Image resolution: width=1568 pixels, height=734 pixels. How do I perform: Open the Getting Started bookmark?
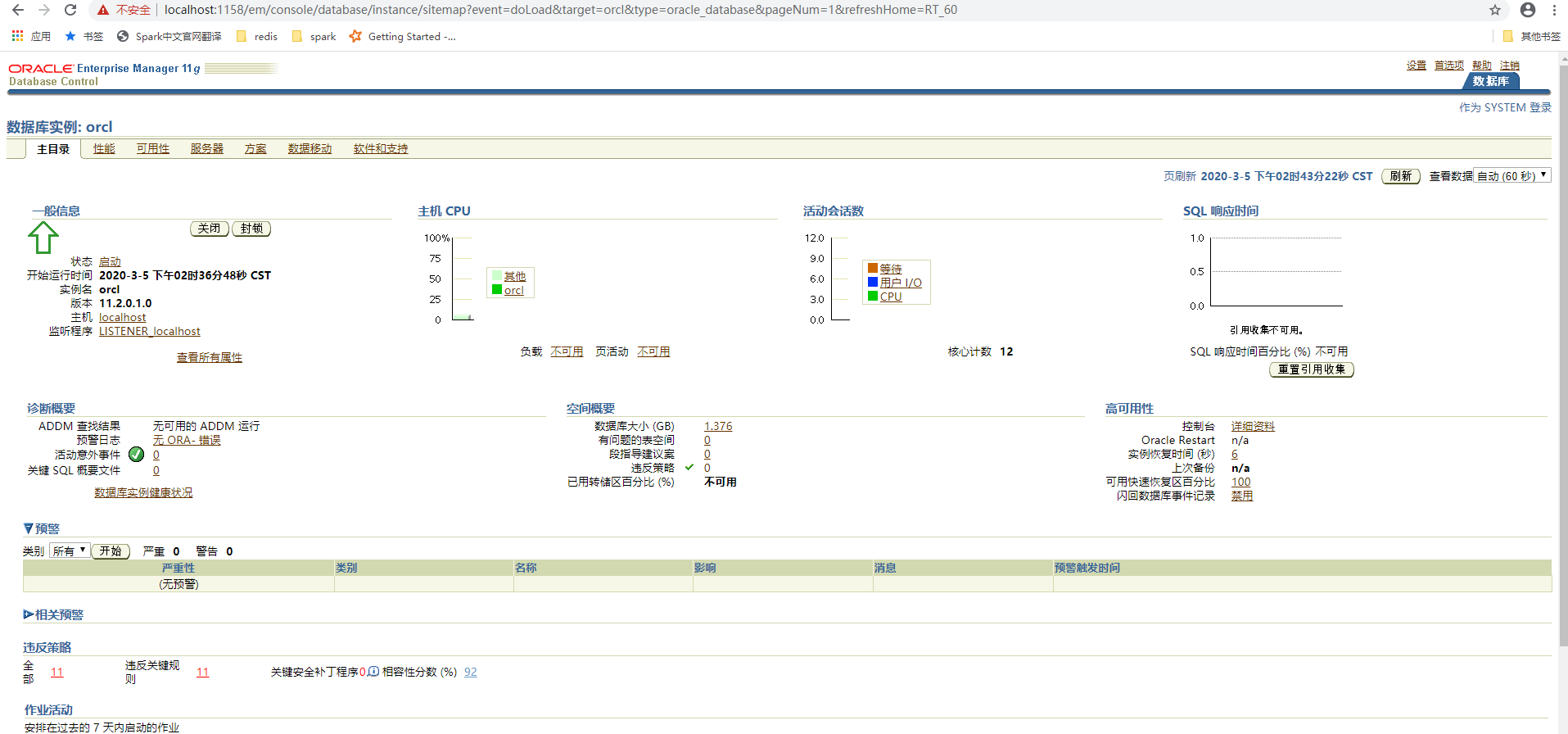point(402,36)
